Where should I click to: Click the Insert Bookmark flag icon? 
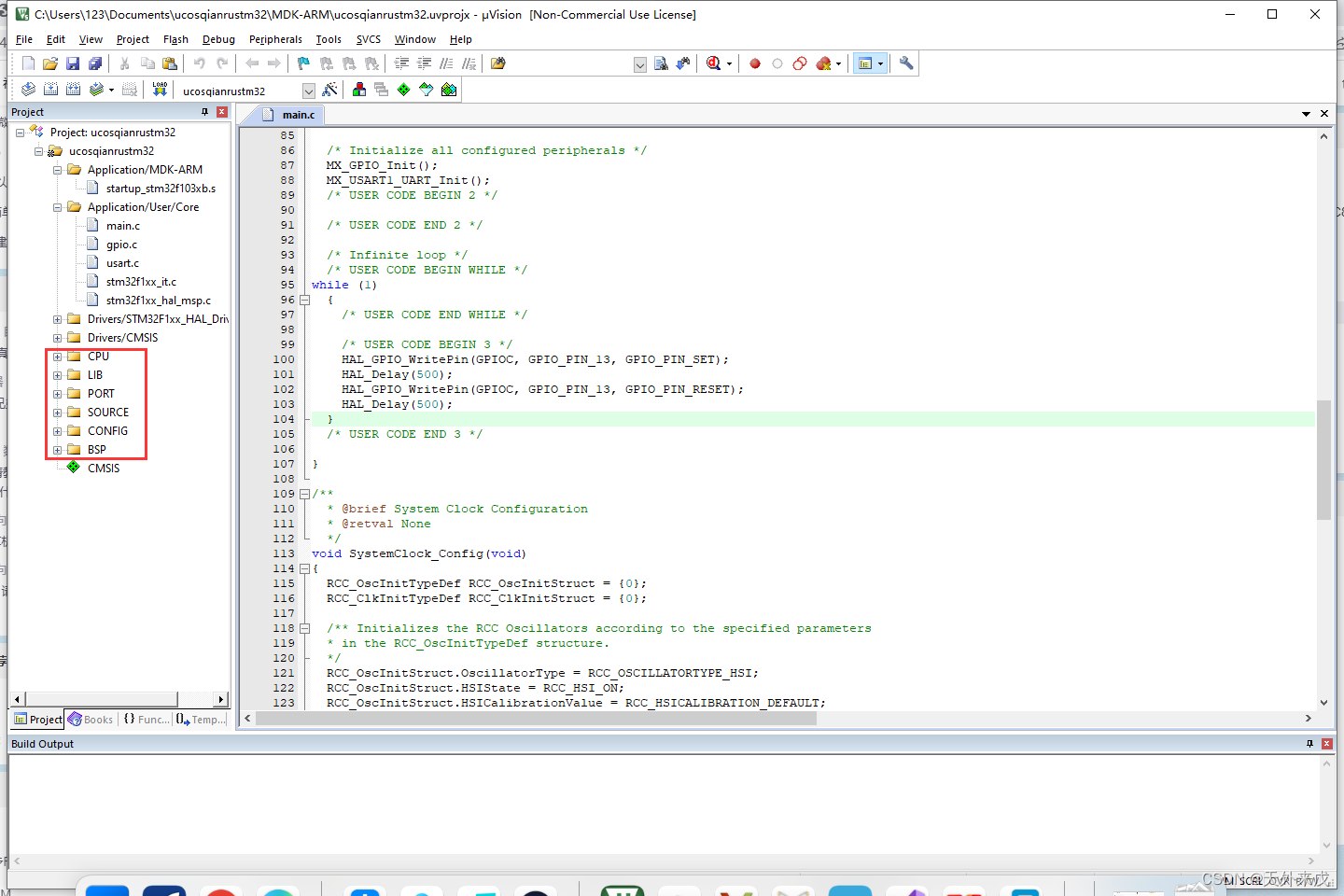click(302, 63)
